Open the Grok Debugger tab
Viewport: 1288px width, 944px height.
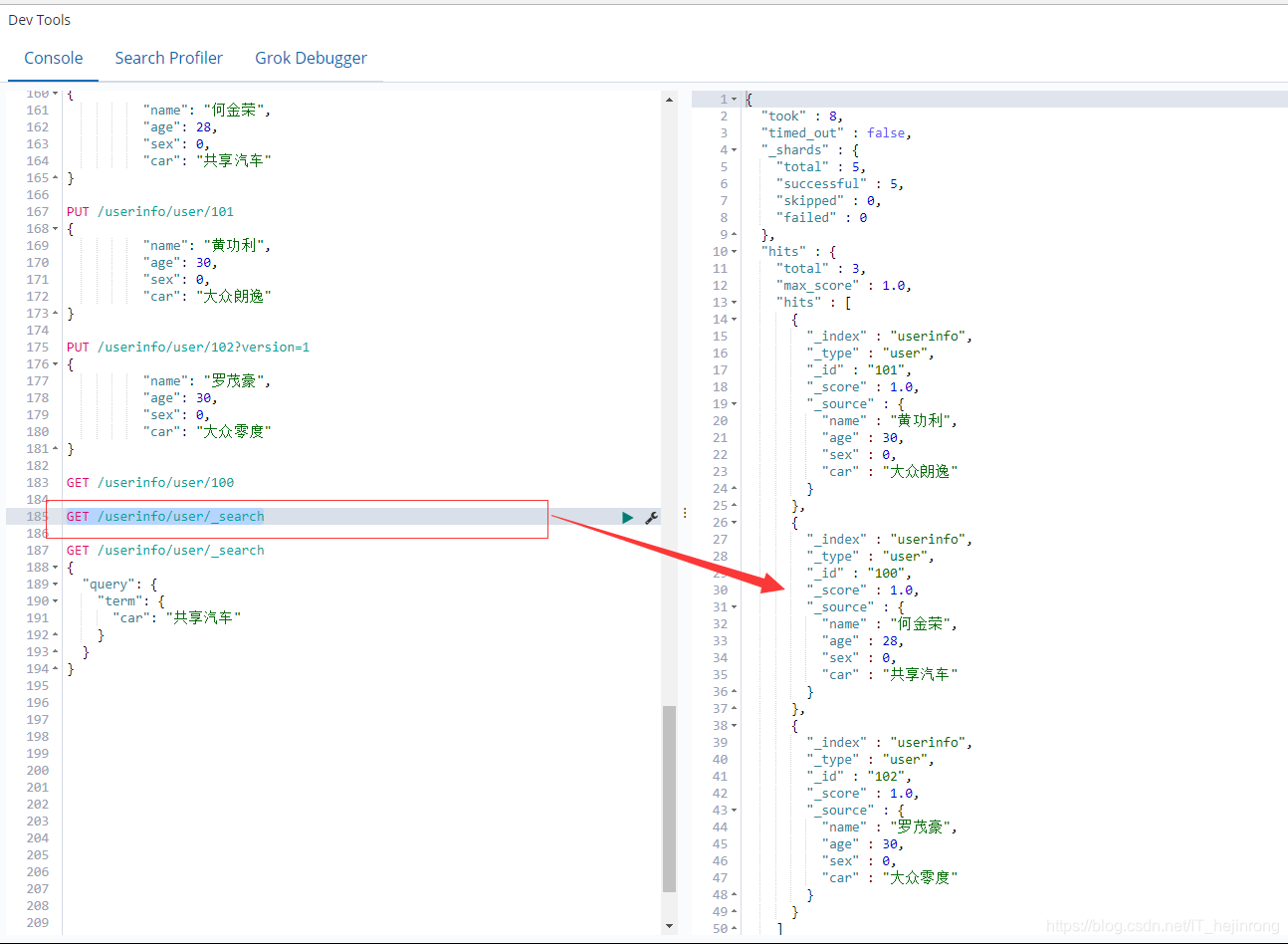click(311, 58)
